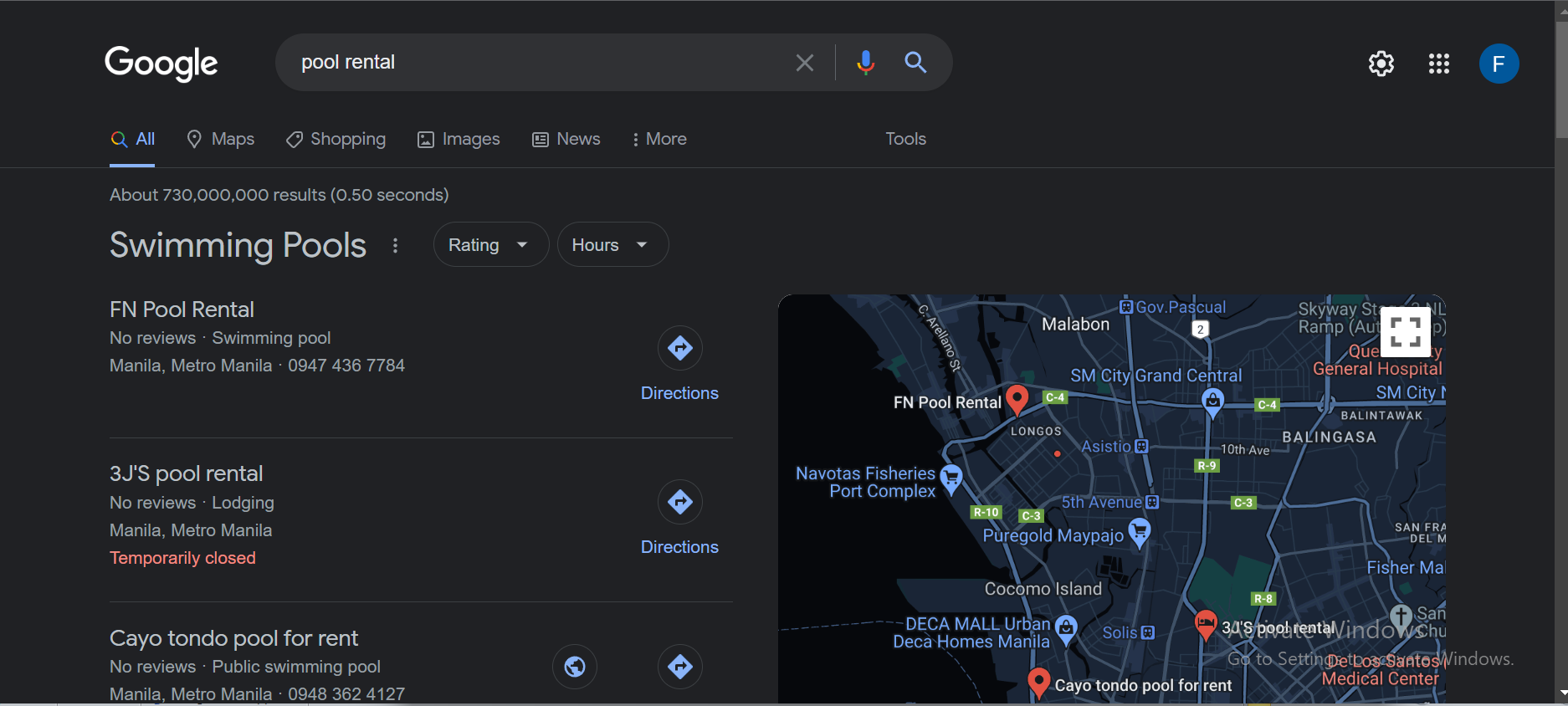Click the Navotas Fisheries Port Complex shopping pin
The image size is (1568, 706).
tap(951, 480)
